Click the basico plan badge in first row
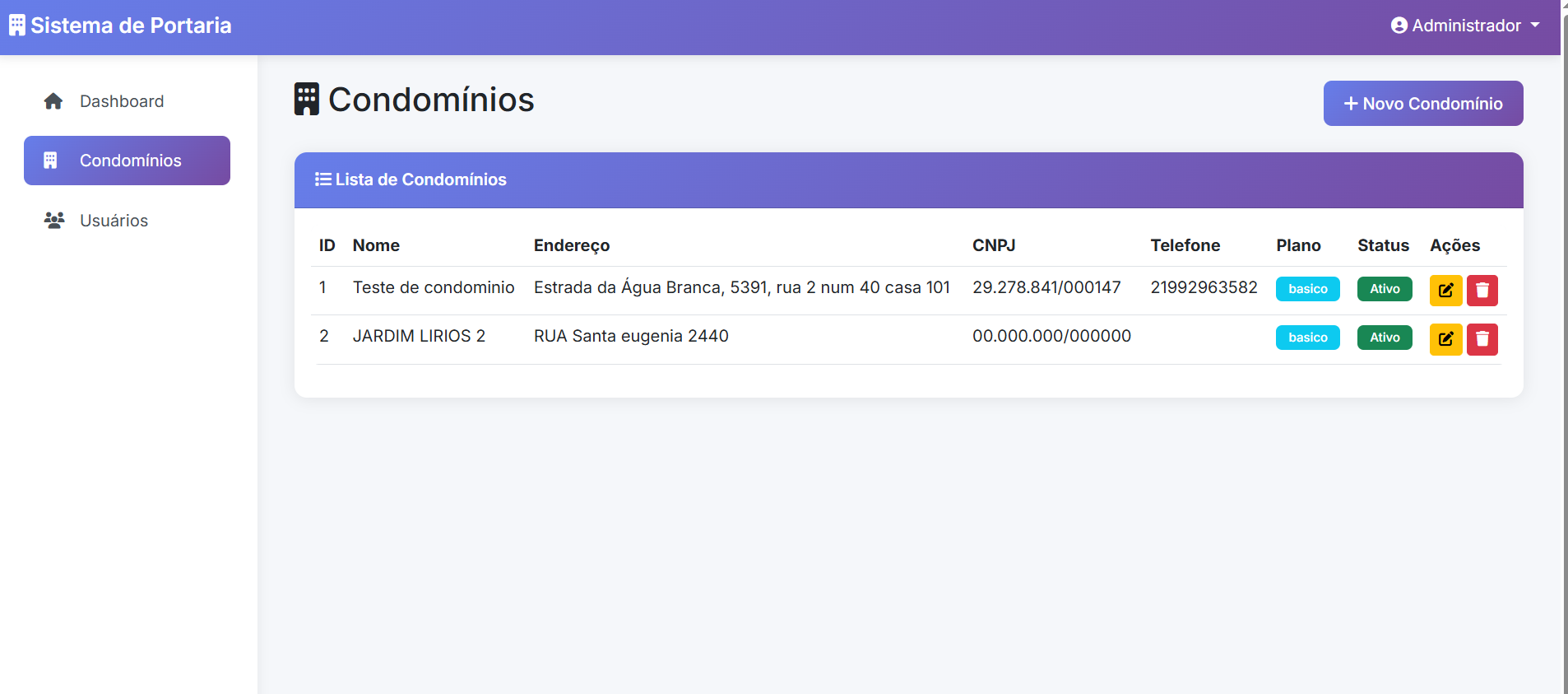This screenshot has height=694, width=1568. click(x=1307, y=289)
